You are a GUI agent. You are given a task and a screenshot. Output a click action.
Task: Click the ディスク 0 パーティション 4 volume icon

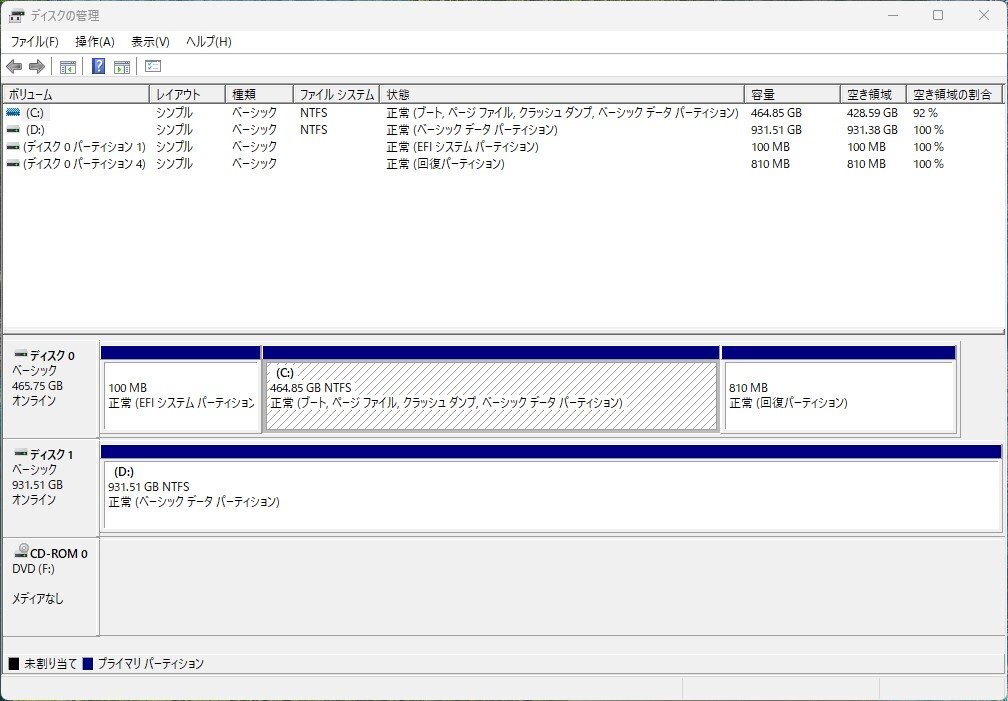coord(13,163)
